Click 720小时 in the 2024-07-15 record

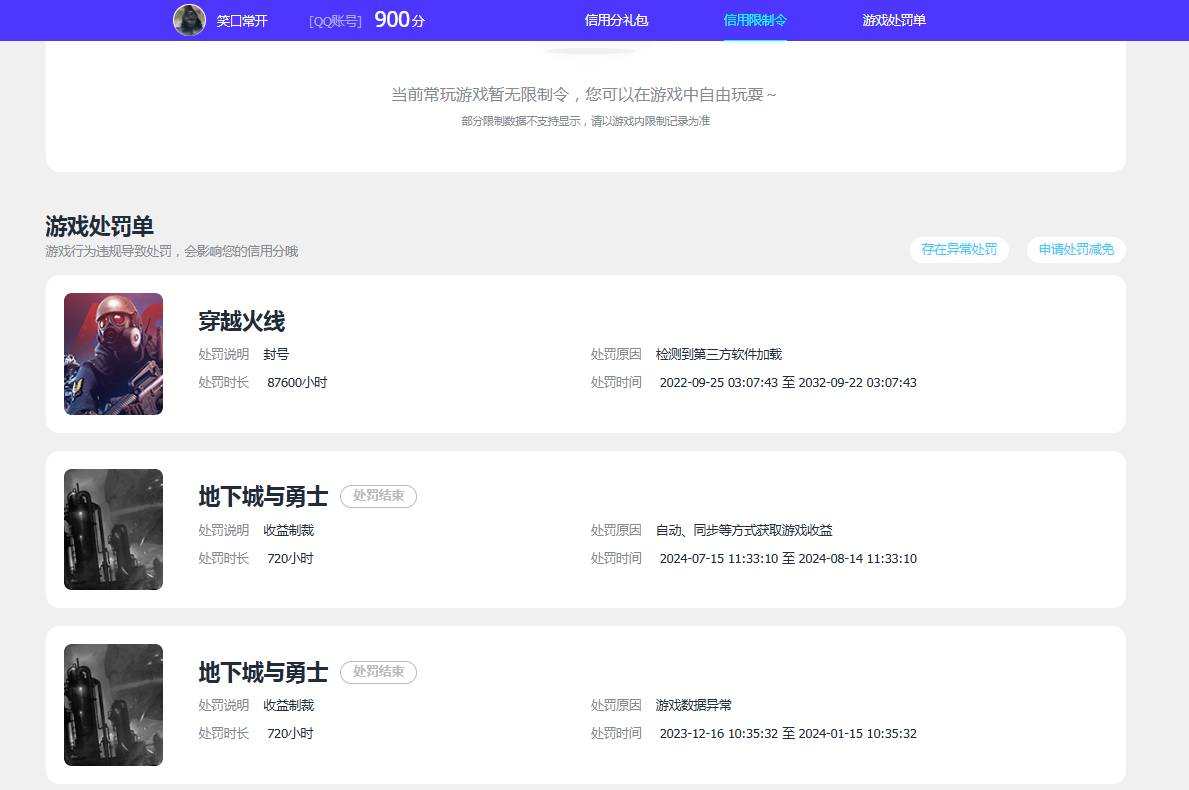click(x=290, y=559)
